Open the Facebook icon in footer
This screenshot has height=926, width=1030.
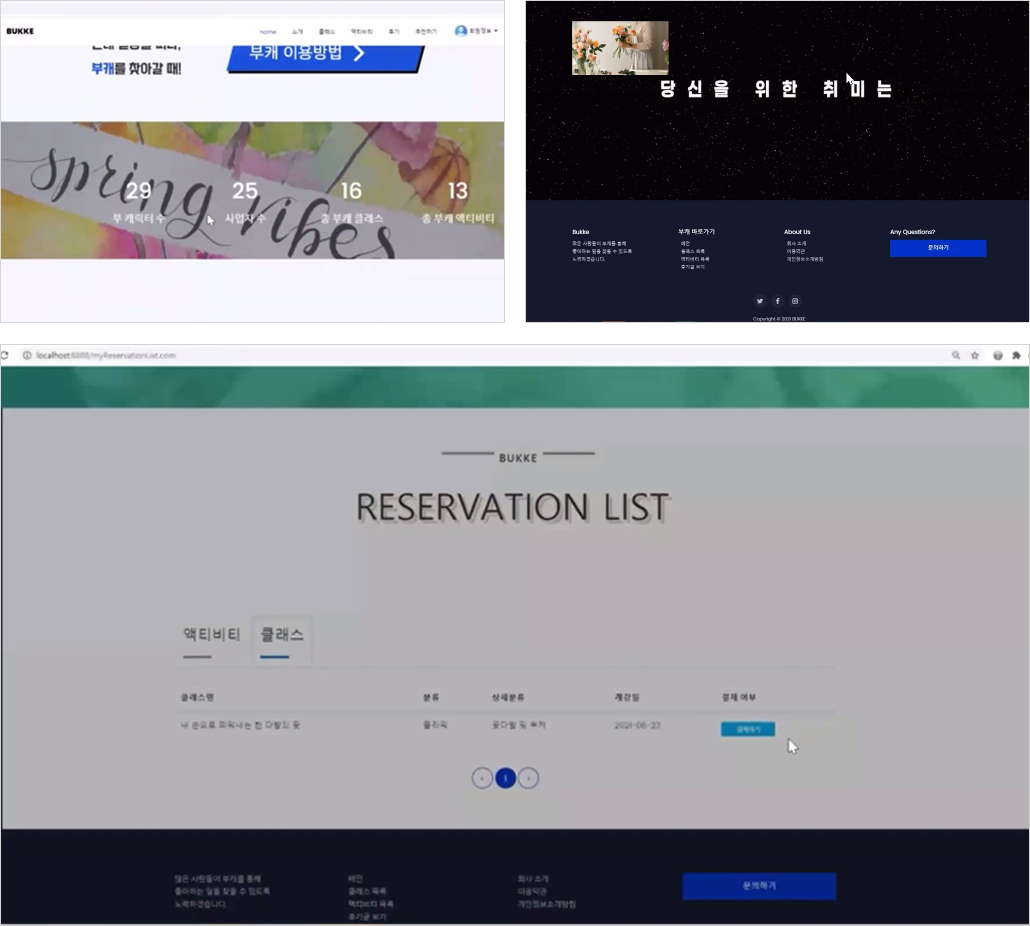pos(777,301)
